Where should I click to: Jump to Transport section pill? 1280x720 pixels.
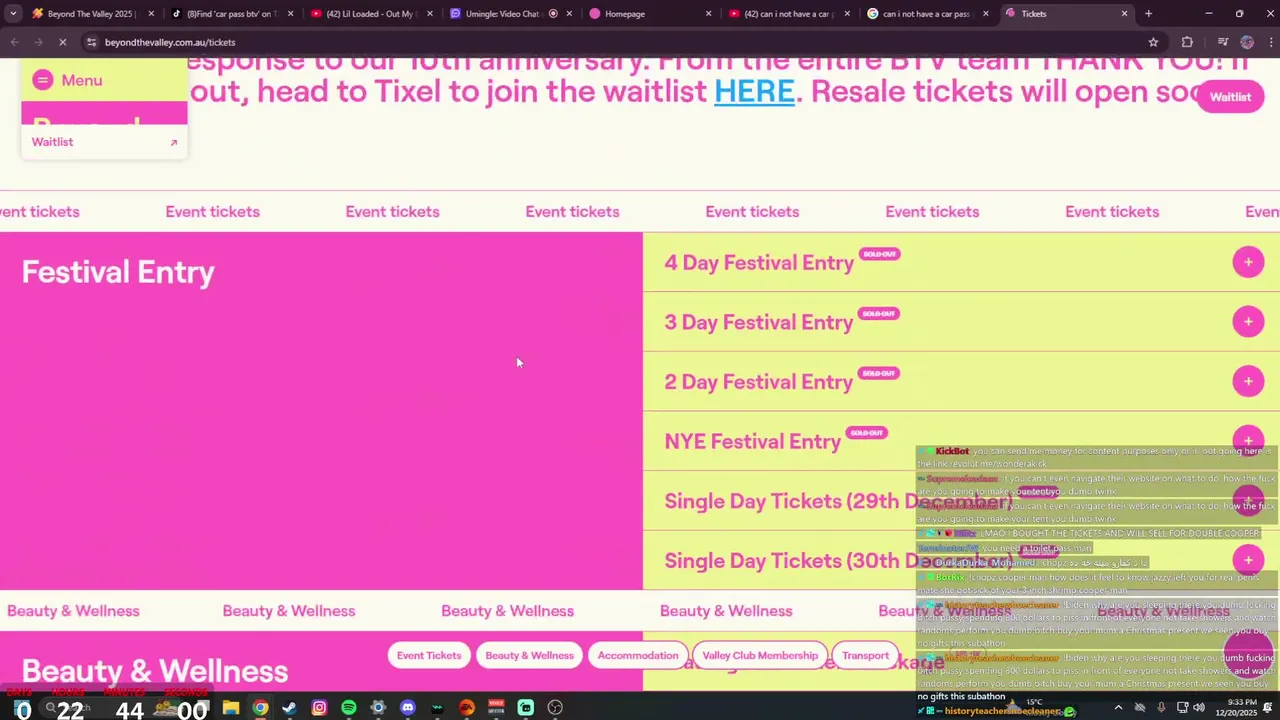coord(865,656)
